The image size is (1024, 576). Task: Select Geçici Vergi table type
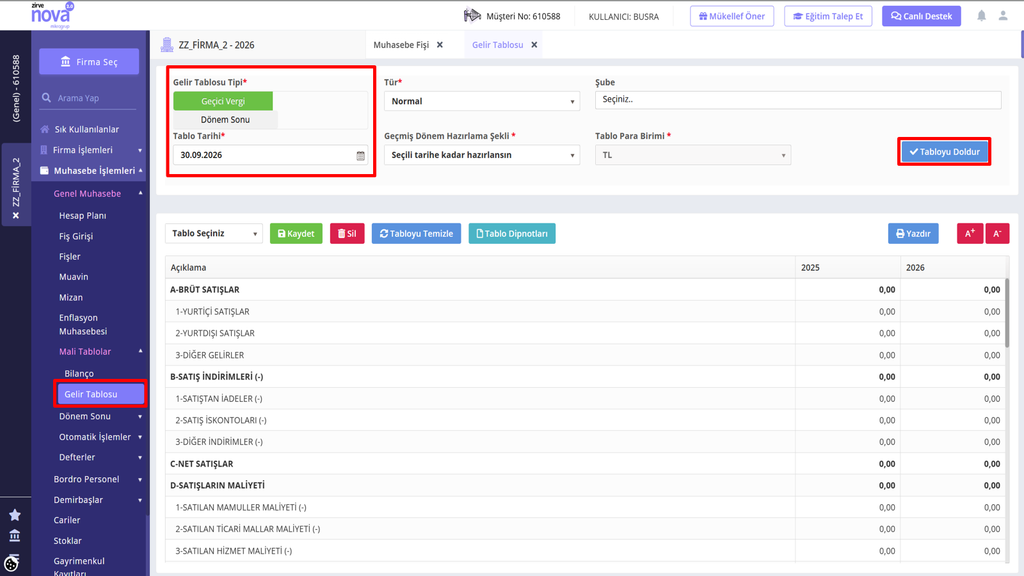click(223, 101)
